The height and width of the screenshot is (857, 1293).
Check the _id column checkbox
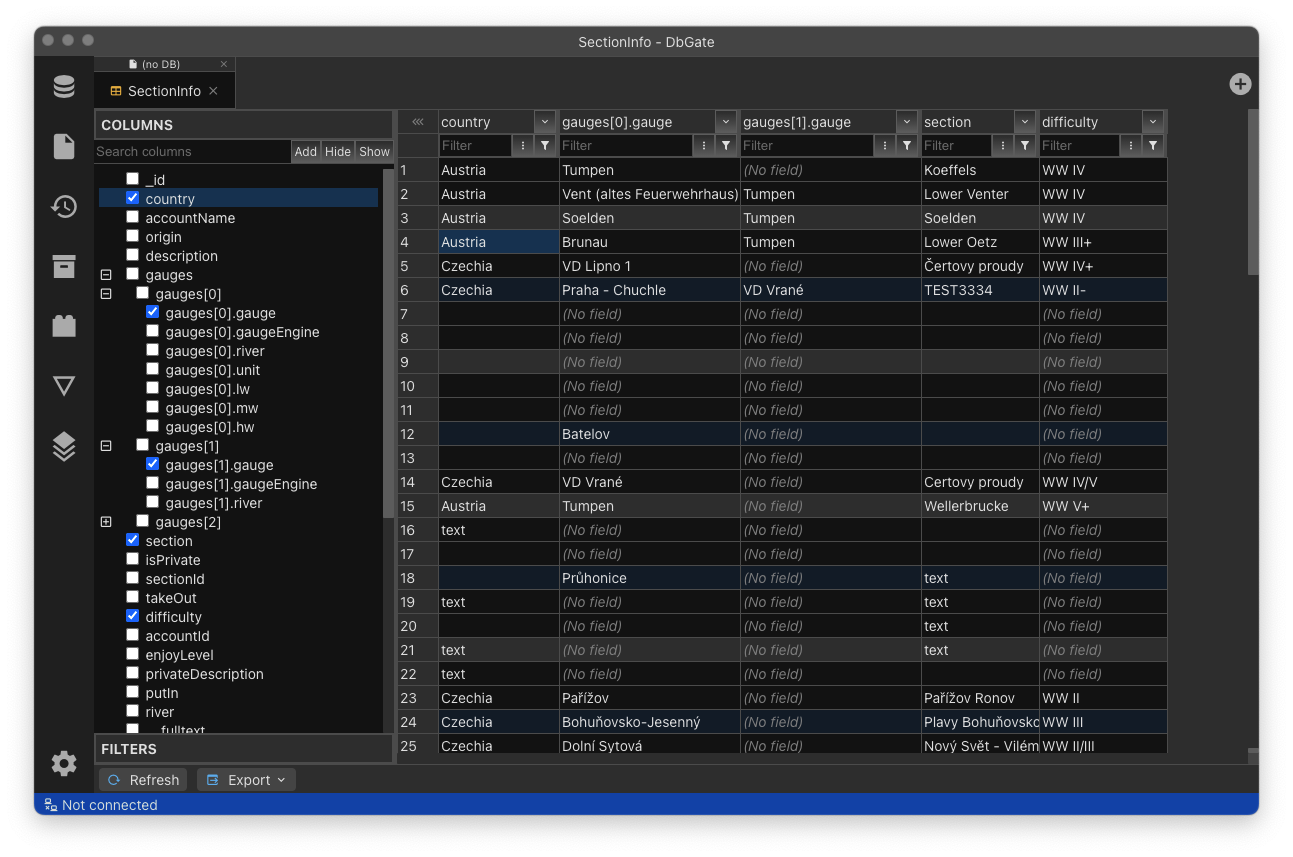(132, 179)
